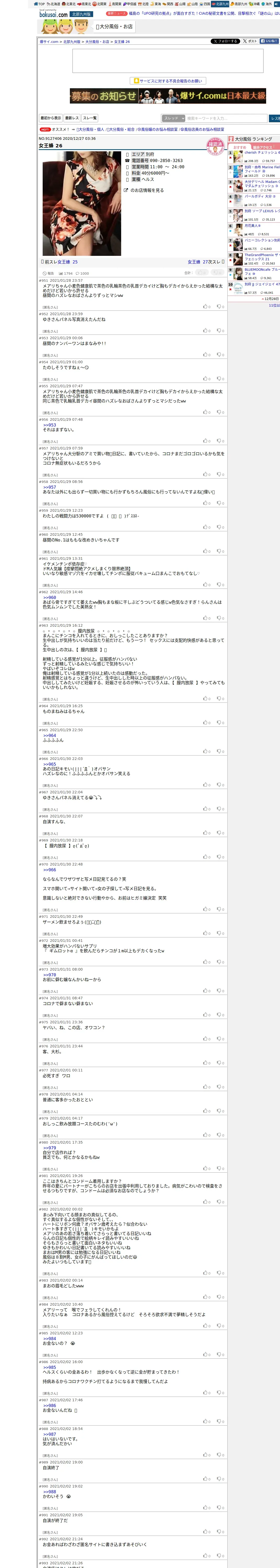
Task: Open ranking entry 月花美人
Action: [x=253, y=226]
